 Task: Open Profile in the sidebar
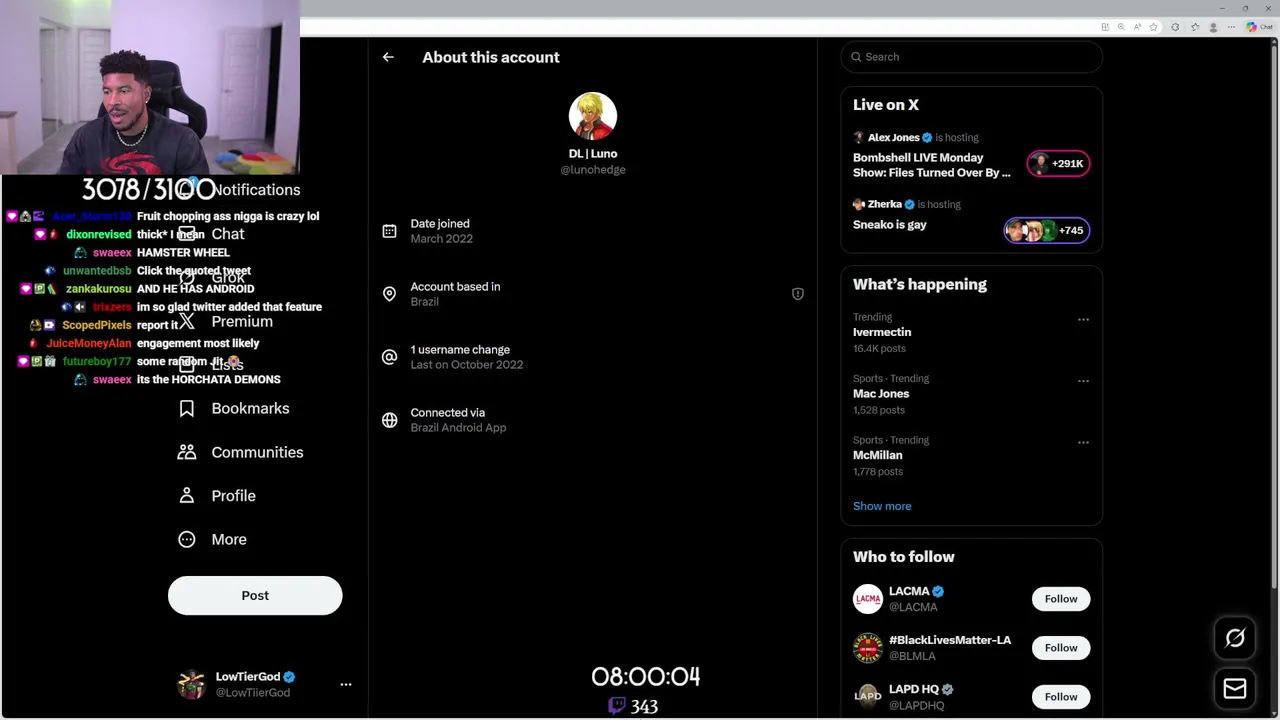[217, 496]
